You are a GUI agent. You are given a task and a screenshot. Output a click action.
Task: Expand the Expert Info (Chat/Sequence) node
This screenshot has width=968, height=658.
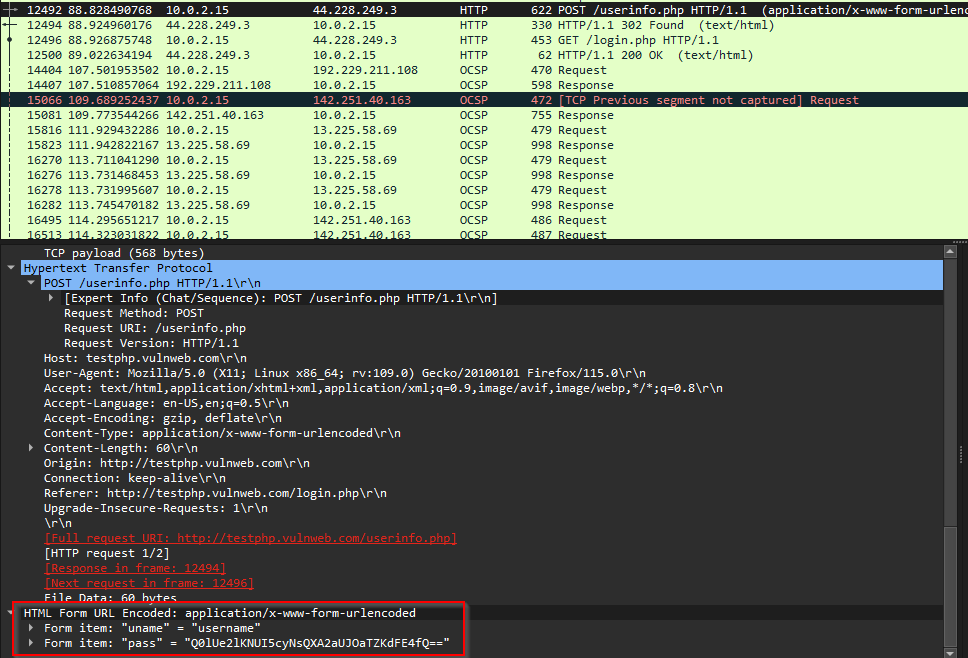[x=52, y=298]
